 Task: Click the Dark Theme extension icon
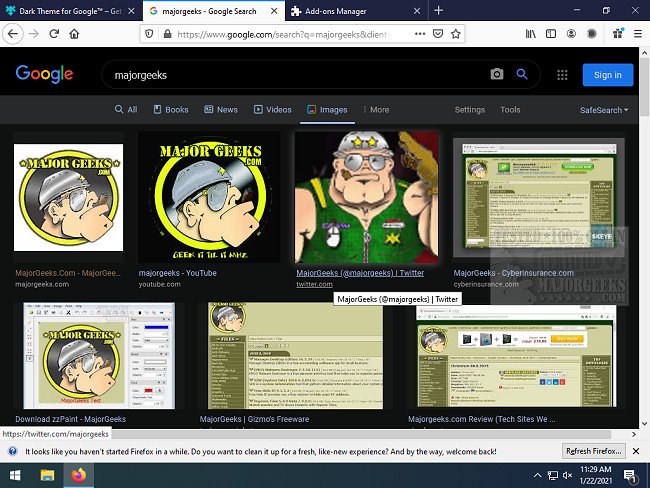tap(592, 34)
